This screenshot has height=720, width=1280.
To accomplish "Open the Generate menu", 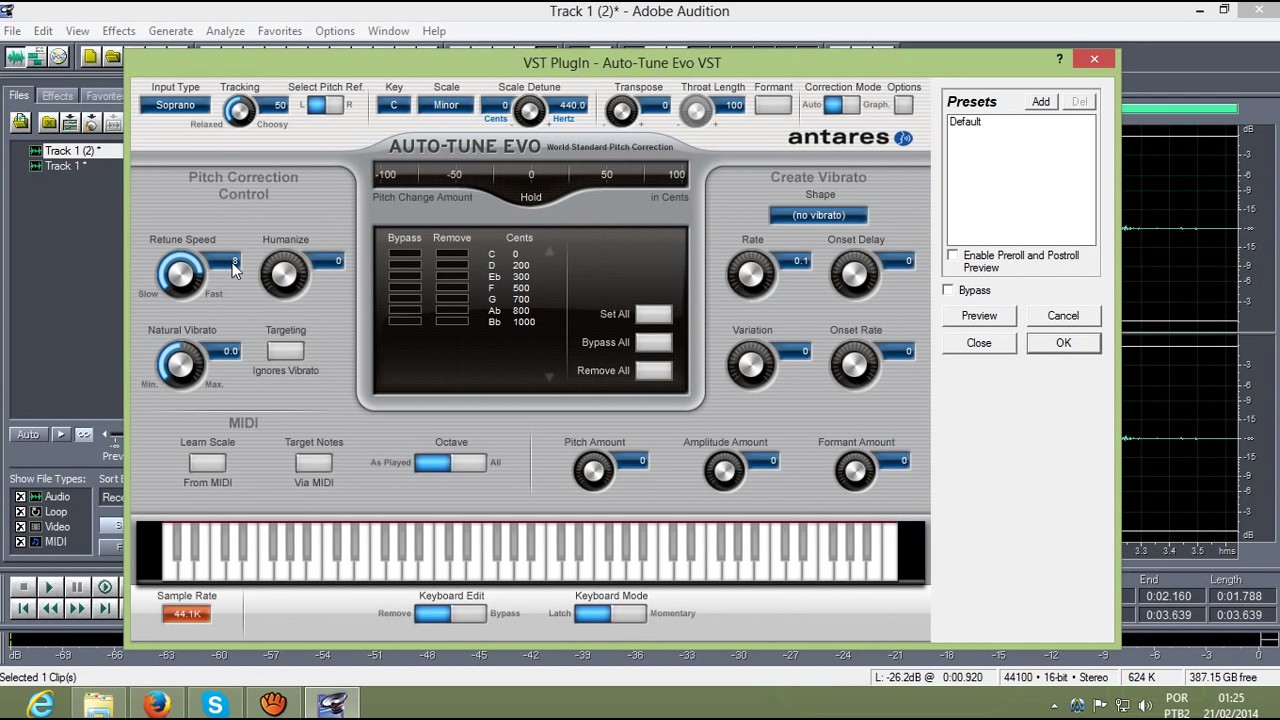I will [171, 31].
